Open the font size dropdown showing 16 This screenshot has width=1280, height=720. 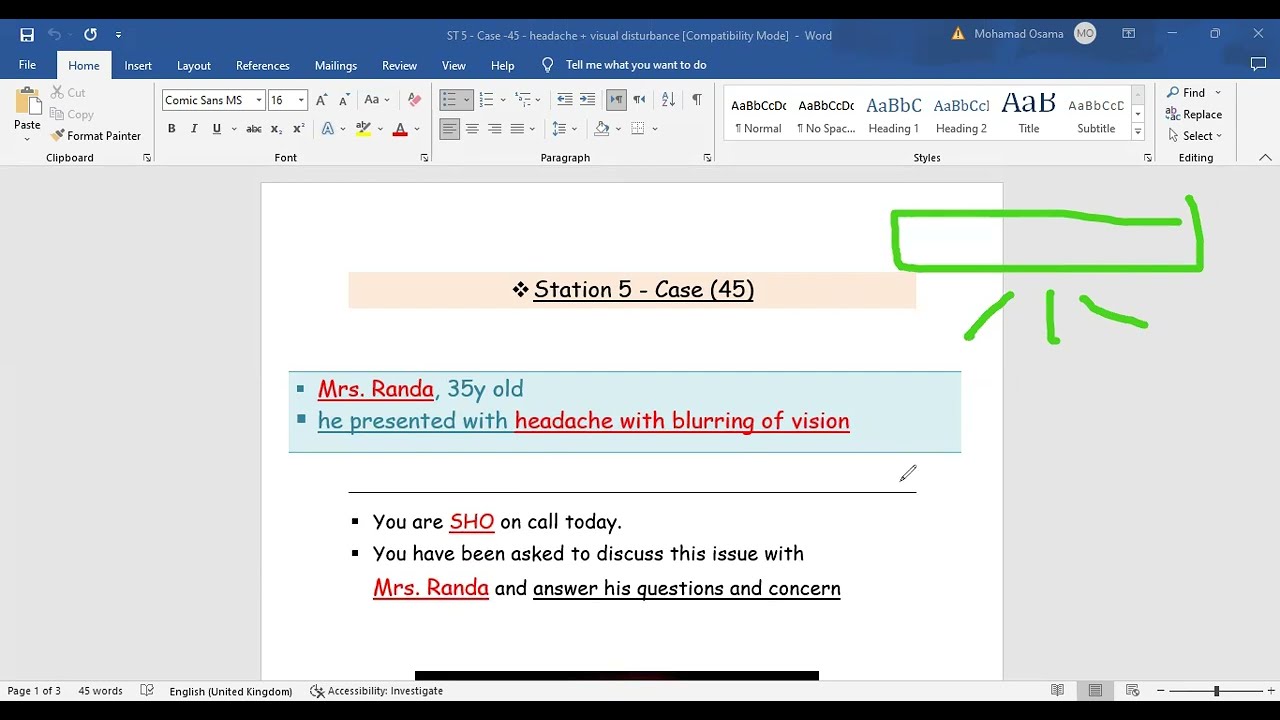(x=301, y=100)
